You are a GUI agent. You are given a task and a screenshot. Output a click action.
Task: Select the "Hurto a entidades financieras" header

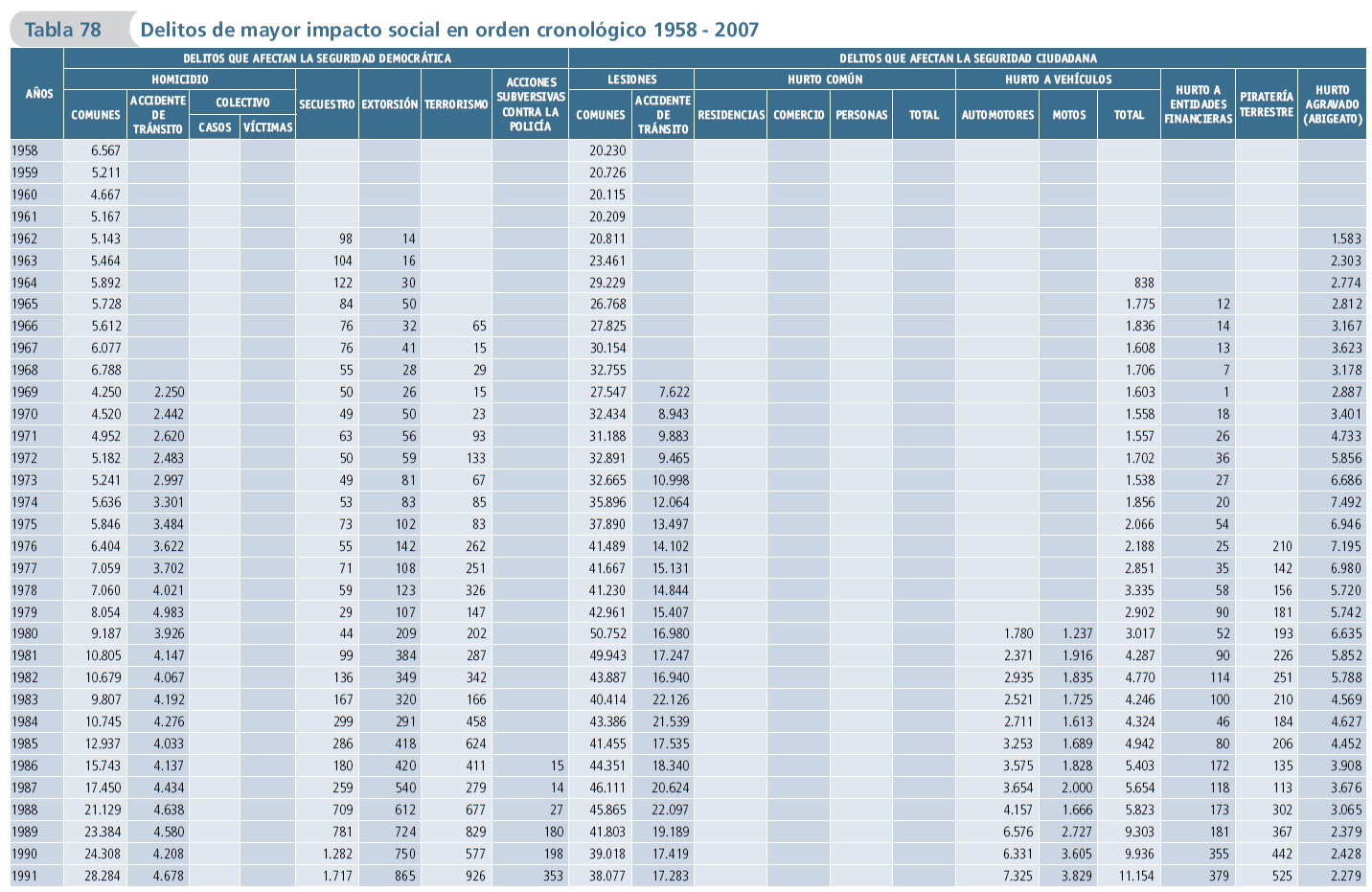point(1198,104)
